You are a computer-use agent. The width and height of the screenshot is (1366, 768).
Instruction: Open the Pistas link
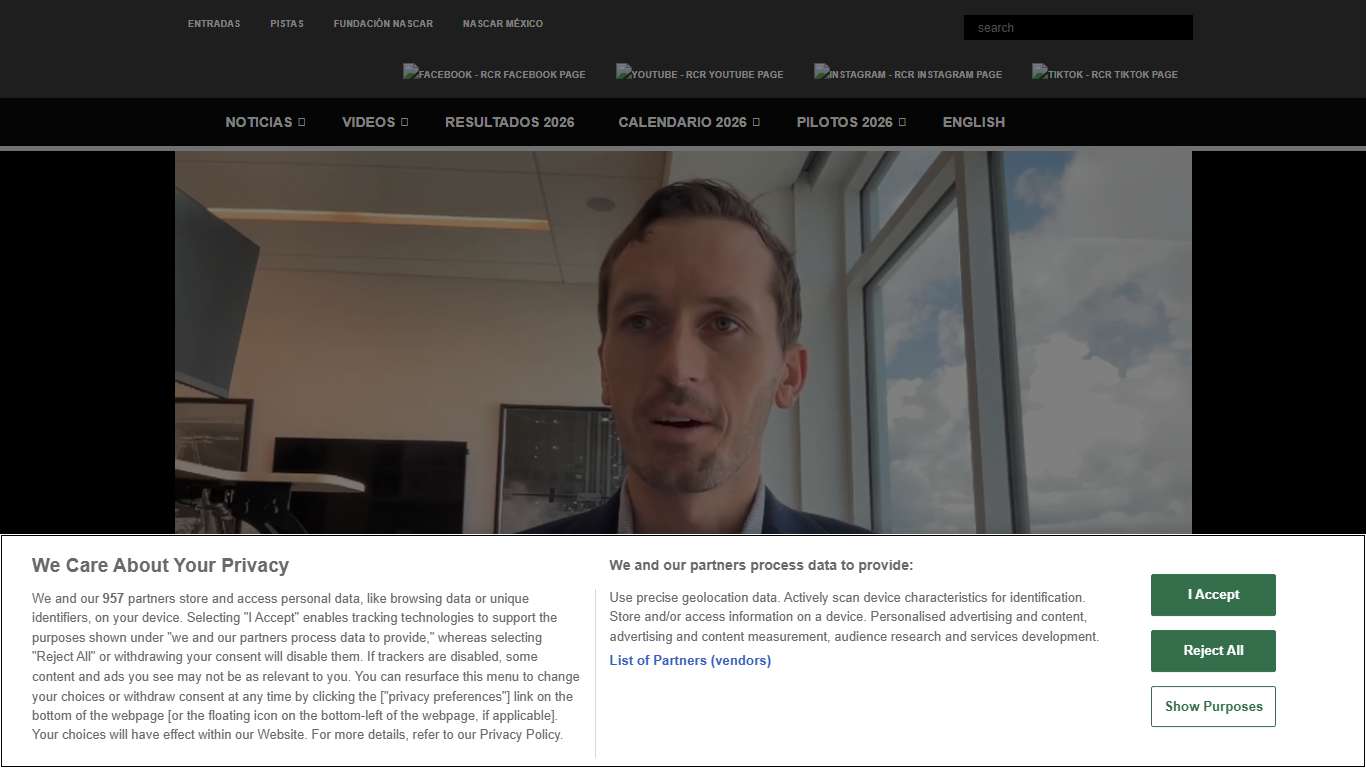[287, 24]
